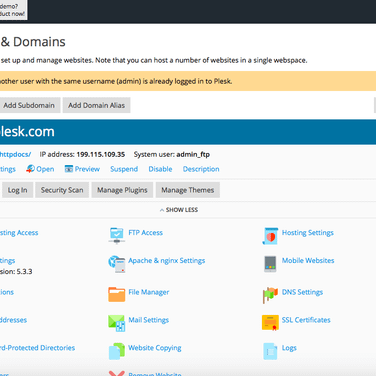Click the Disable domain link
This screenshot has width=376, height=376.
tap(160, 169)
